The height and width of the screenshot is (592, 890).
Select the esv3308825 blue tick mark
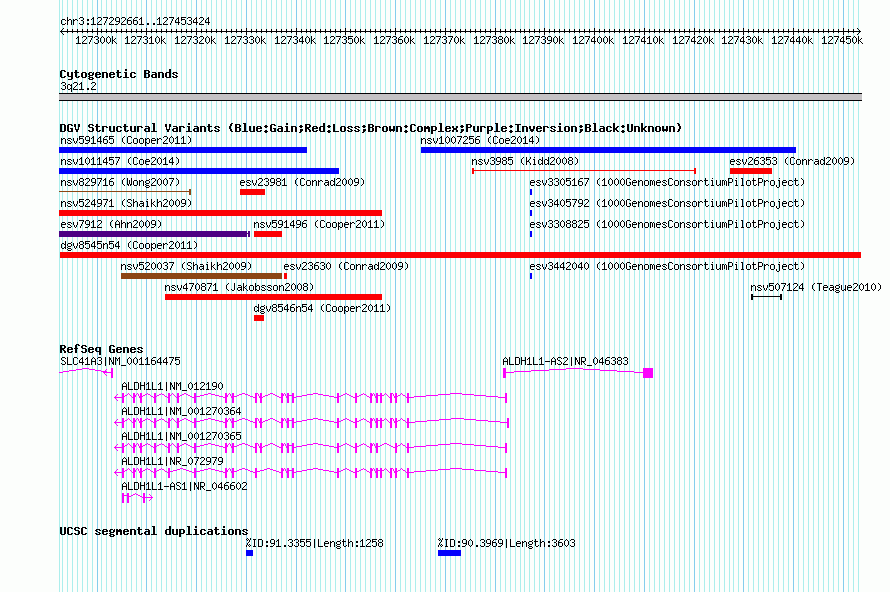click(x=531, y=234)
